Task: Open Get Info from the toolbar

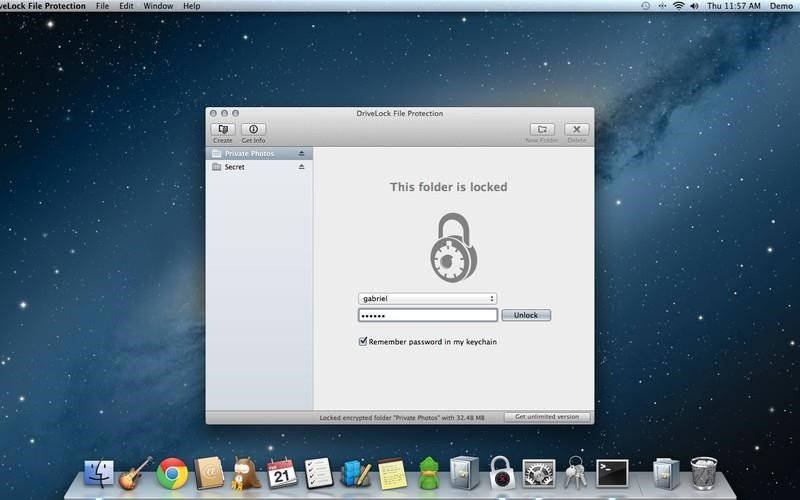Action: pyautogui.click(x=254, y=130)
